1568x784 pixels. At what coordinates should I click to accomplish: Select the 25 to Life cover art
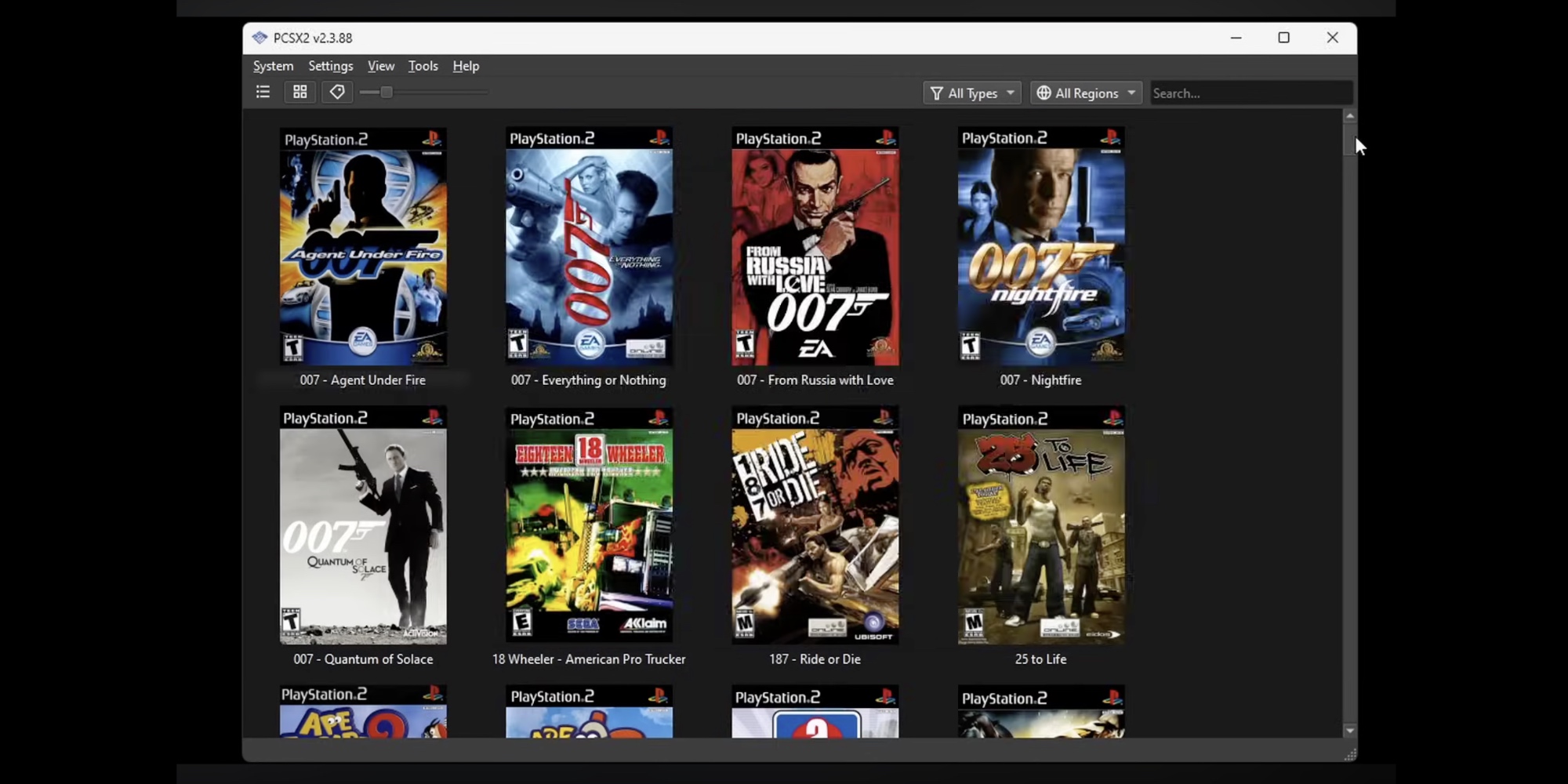(1040, 525)
